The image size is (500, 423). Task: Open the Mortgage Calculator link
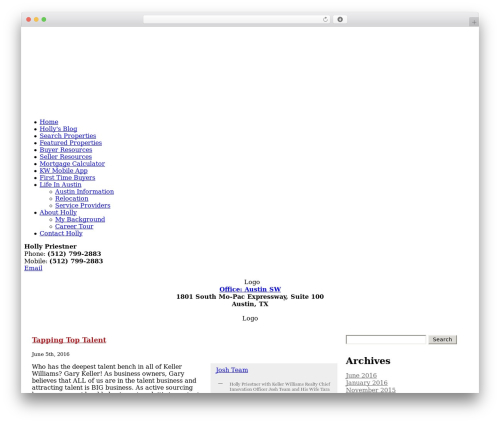tap(72, 164)
